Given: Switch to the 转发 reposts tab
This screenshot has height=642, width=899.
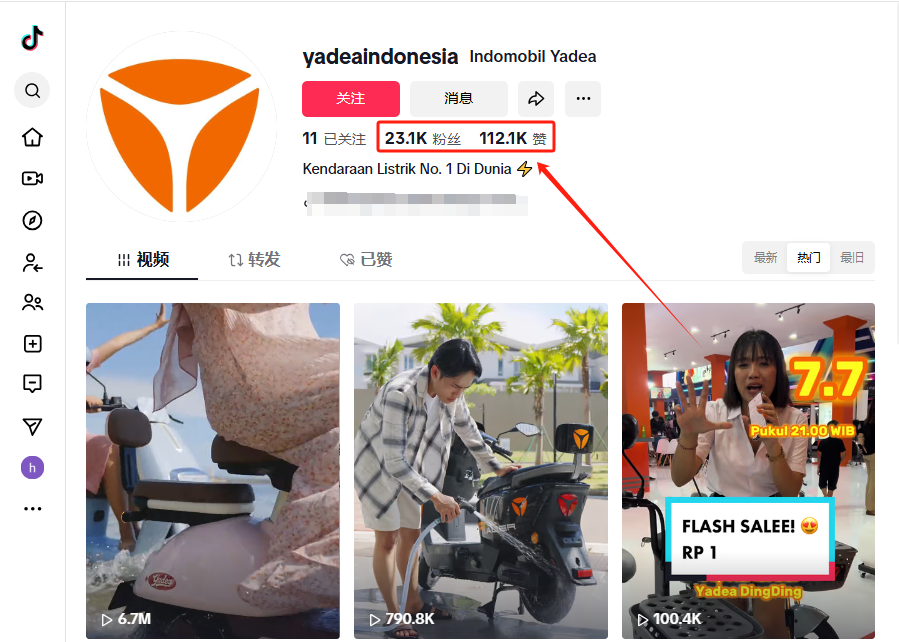Looking at the screenshot, I should click(254, 260).
